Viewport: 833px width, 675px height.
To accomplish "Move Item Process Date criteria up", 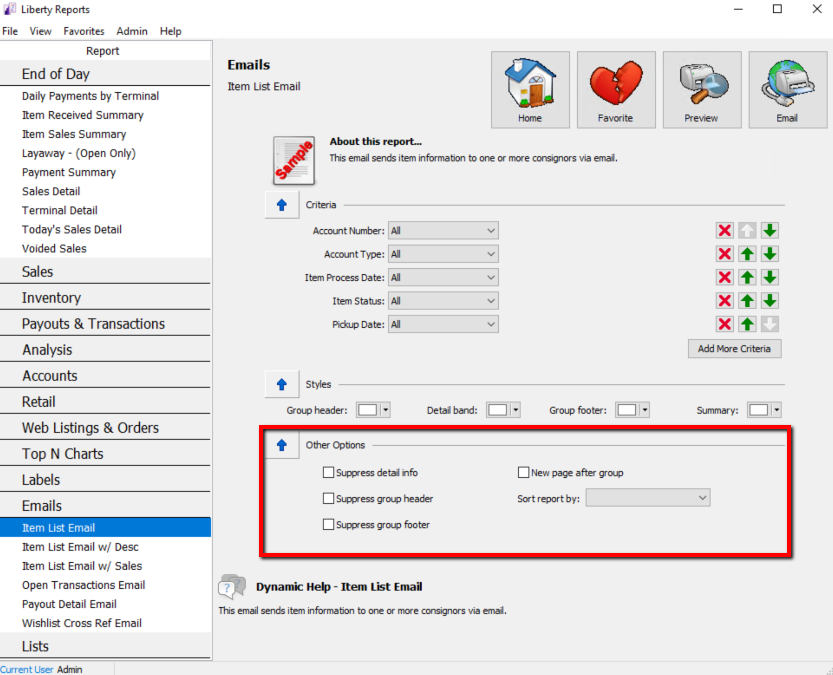I will point(747,277).
